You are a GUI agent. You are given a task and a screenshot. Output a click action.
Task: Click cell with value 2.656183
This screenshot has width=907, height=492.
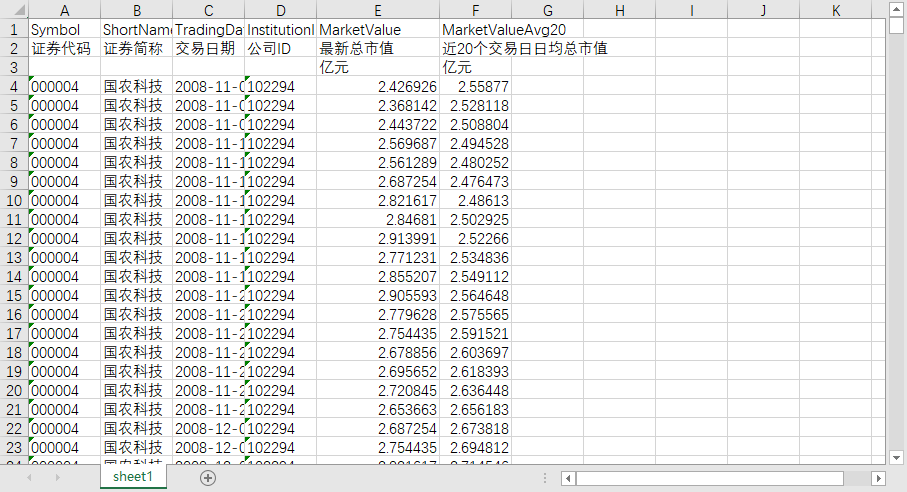click(475, 410)
